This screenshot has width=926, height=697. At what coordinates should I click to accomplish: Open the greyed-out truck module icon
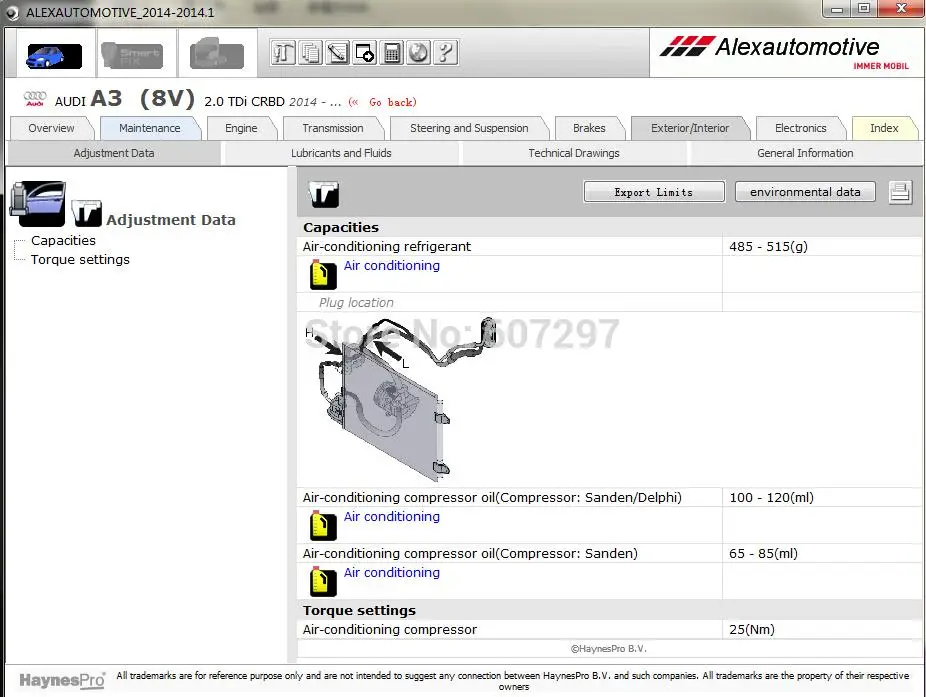(x=217, y=54)
